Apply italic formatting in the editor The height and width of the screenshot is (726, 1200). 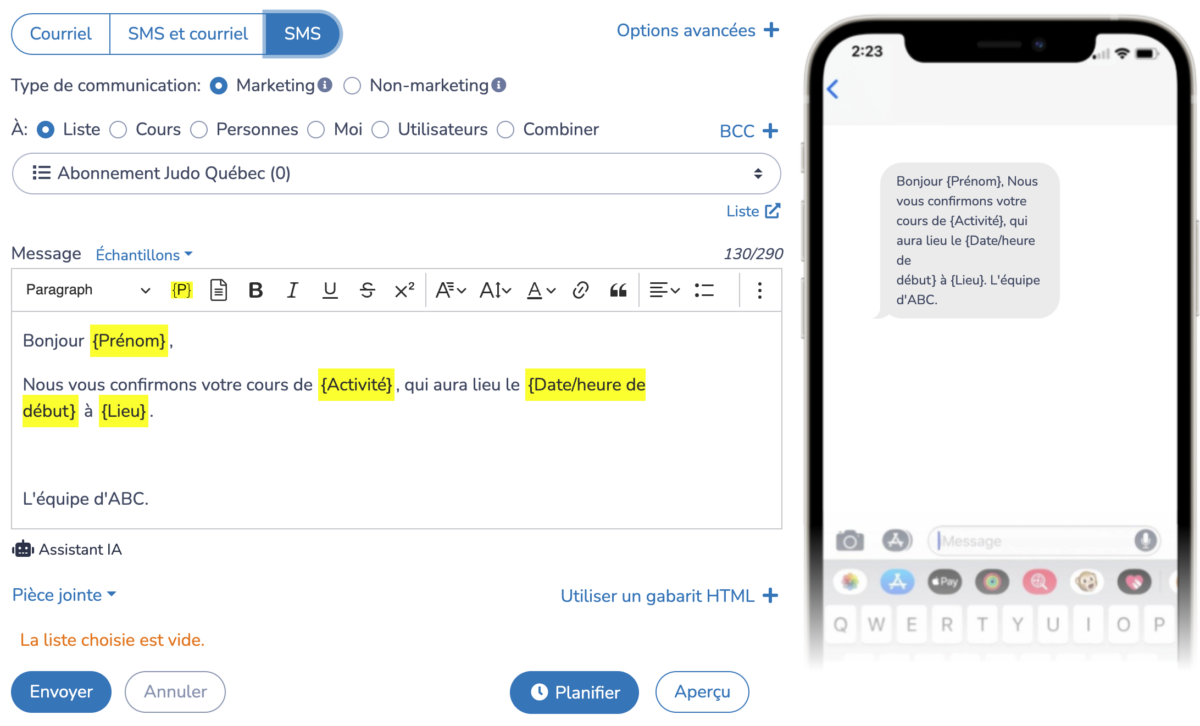292,289
